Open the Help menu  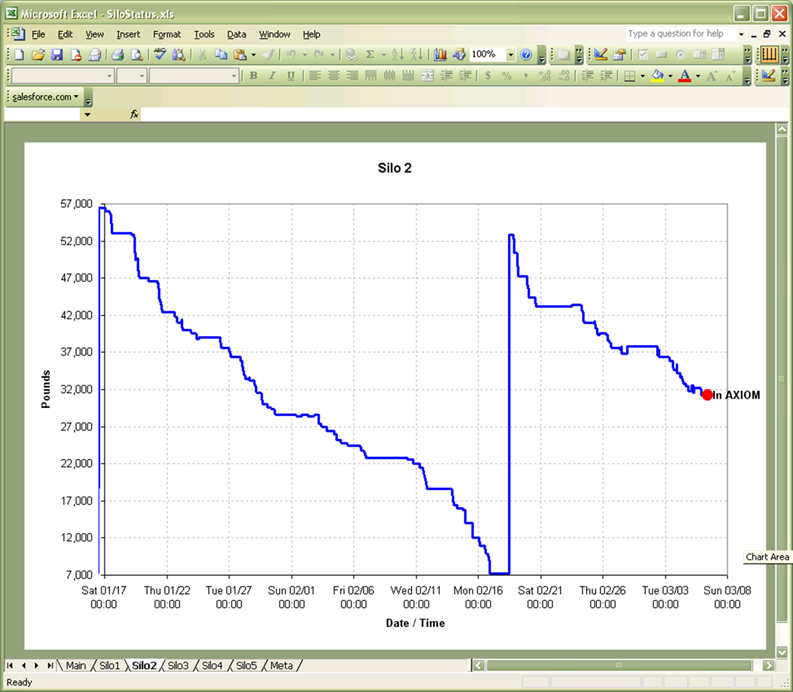(x=312, y=34)
